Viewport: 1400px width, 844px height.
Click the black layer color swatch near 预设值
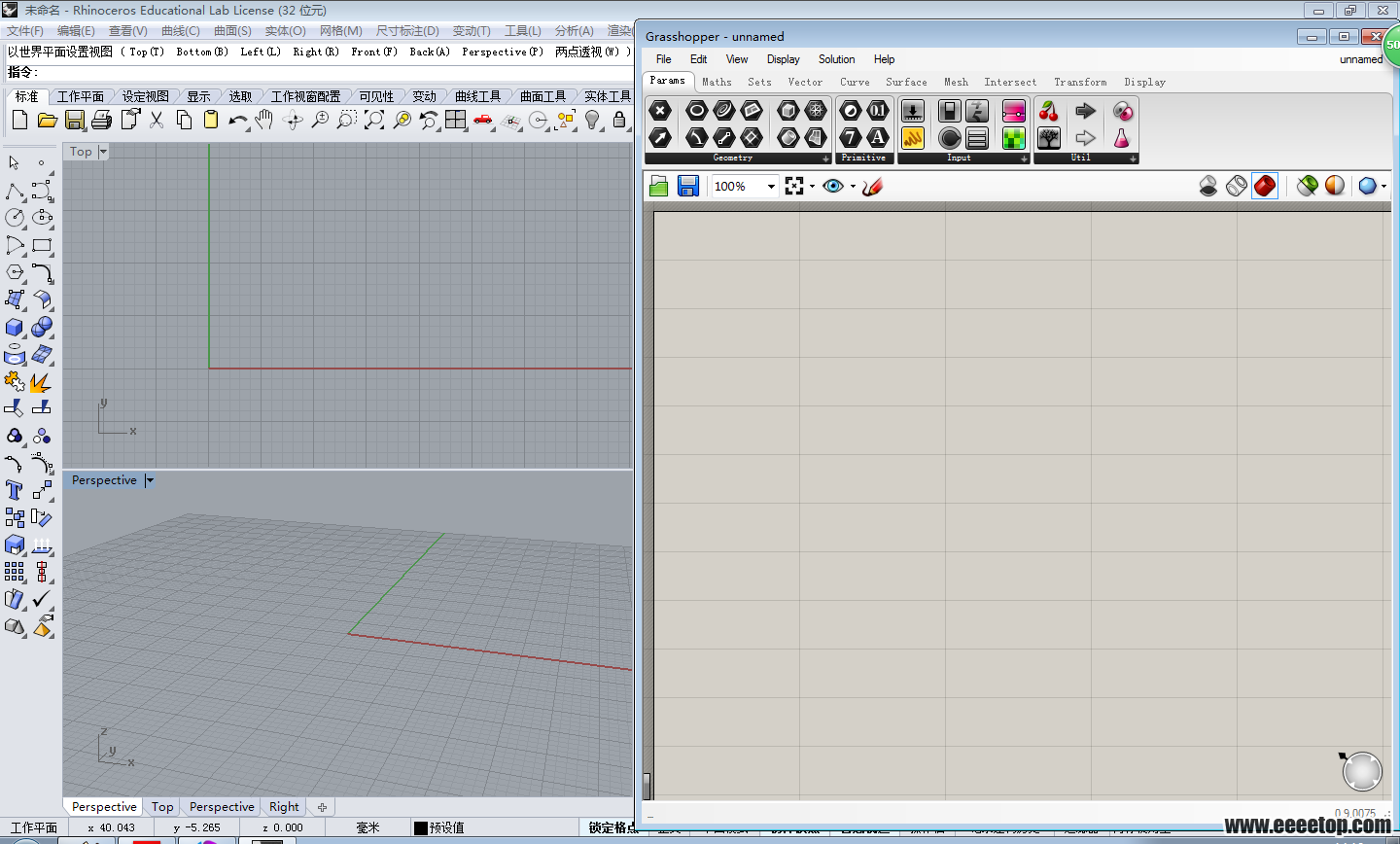pyautogui.click(x=421, y=827)
